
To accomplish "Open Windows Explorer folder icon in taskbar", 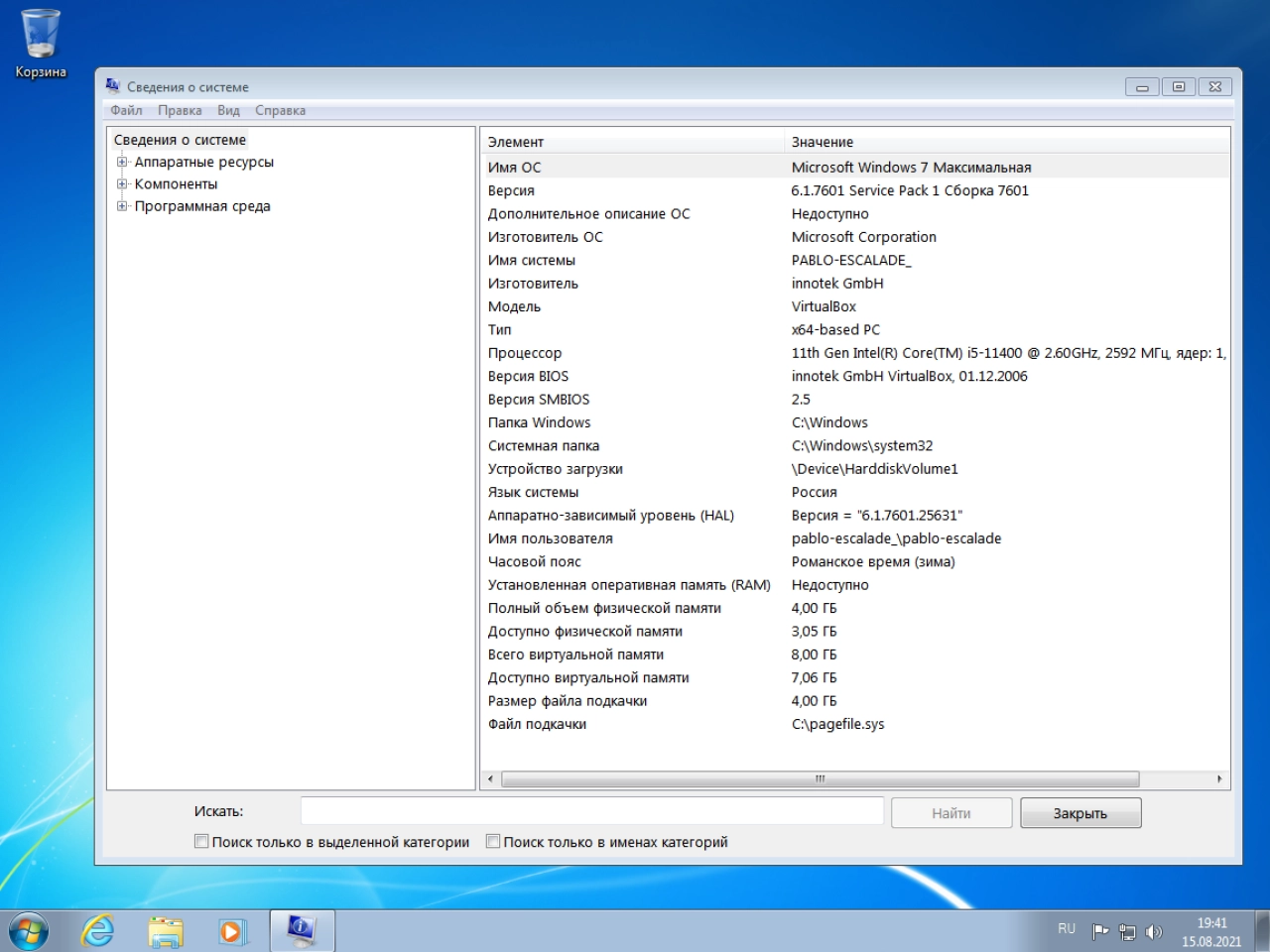I will click(166, 932).
